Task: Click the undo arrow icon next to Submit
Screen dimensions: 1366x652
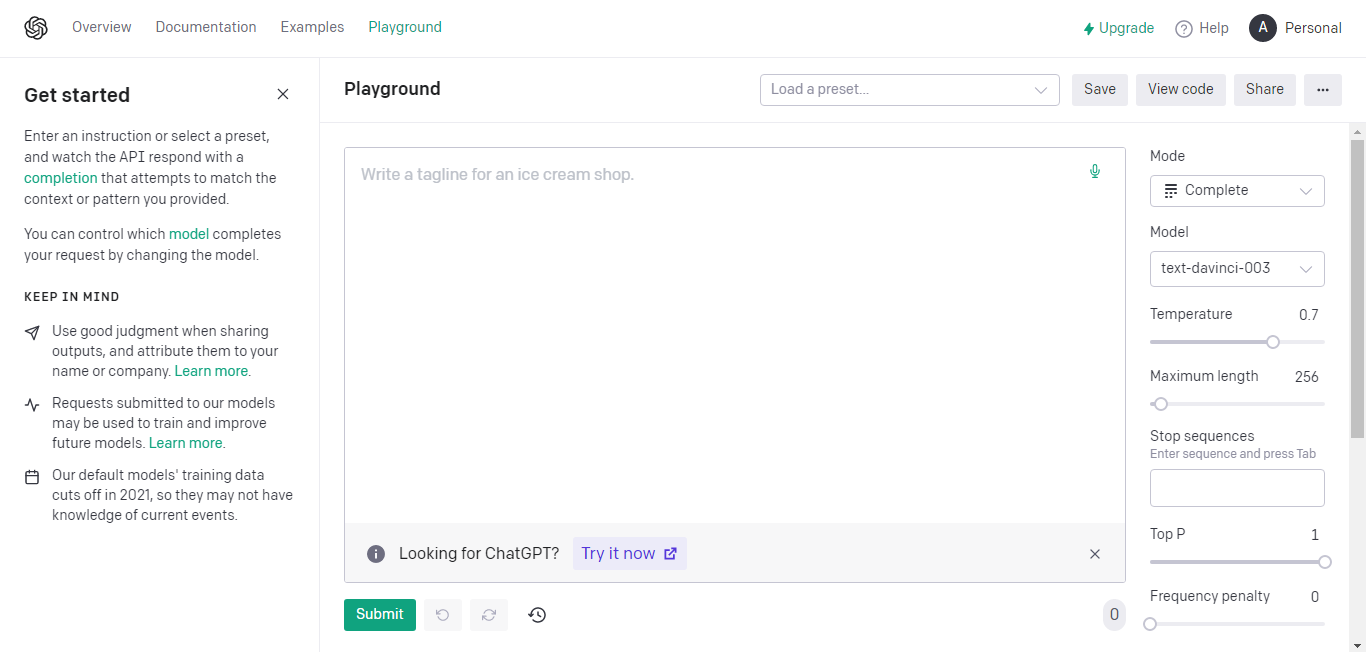Action: 443,615
